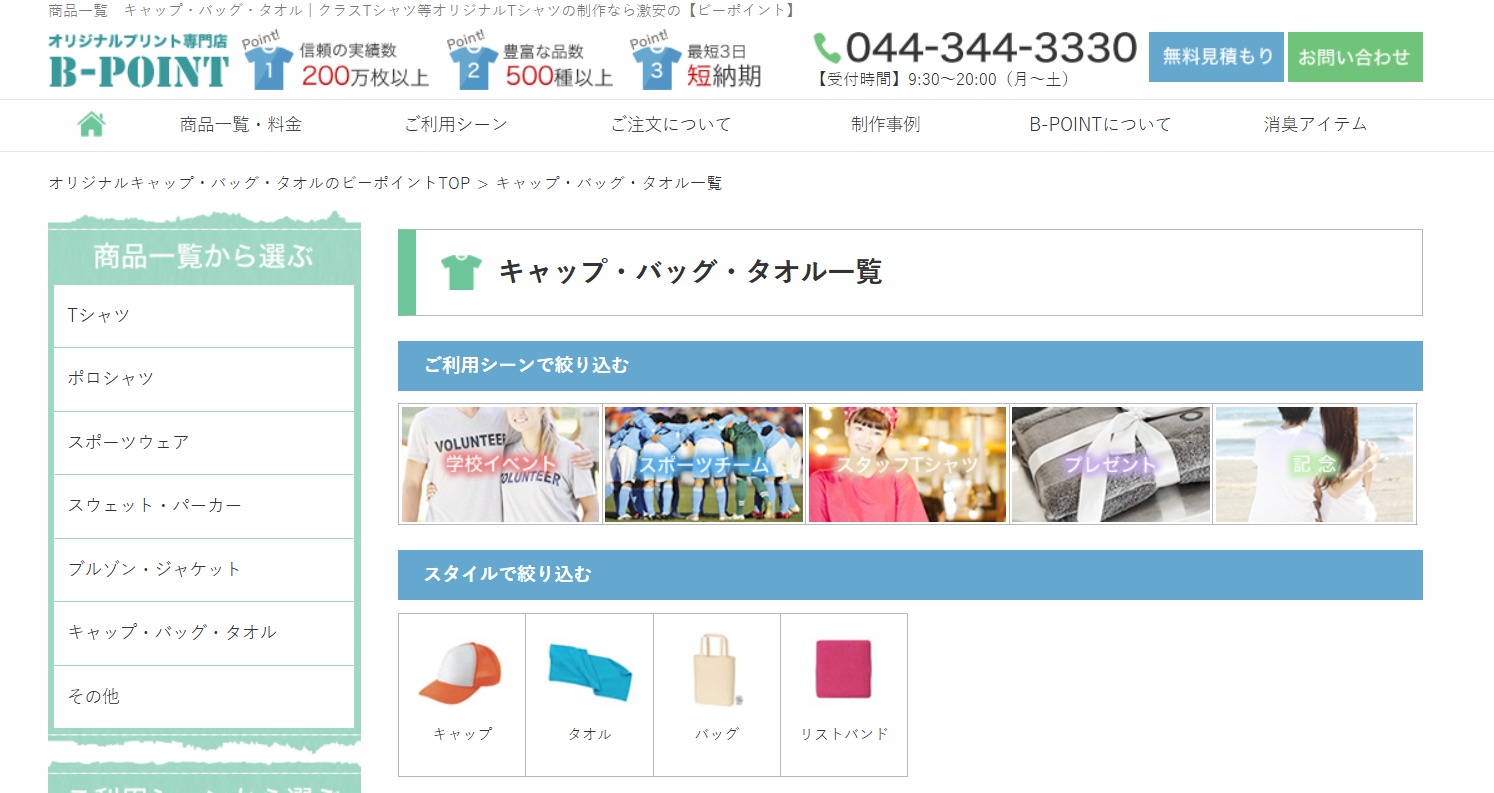Open スウェット・パーカー in the sidebar
This screenshot has width=1494, height=793.
tap(204, 506)
